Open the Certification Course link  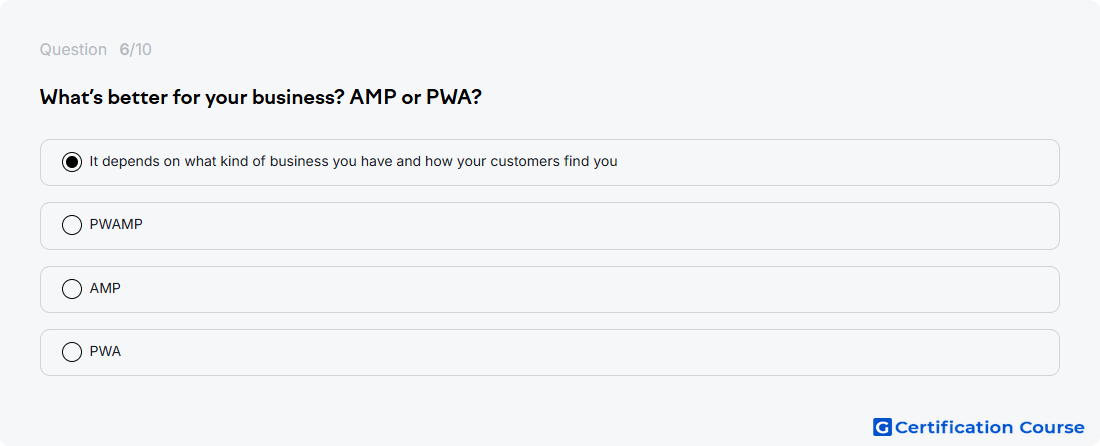[979, 427]
